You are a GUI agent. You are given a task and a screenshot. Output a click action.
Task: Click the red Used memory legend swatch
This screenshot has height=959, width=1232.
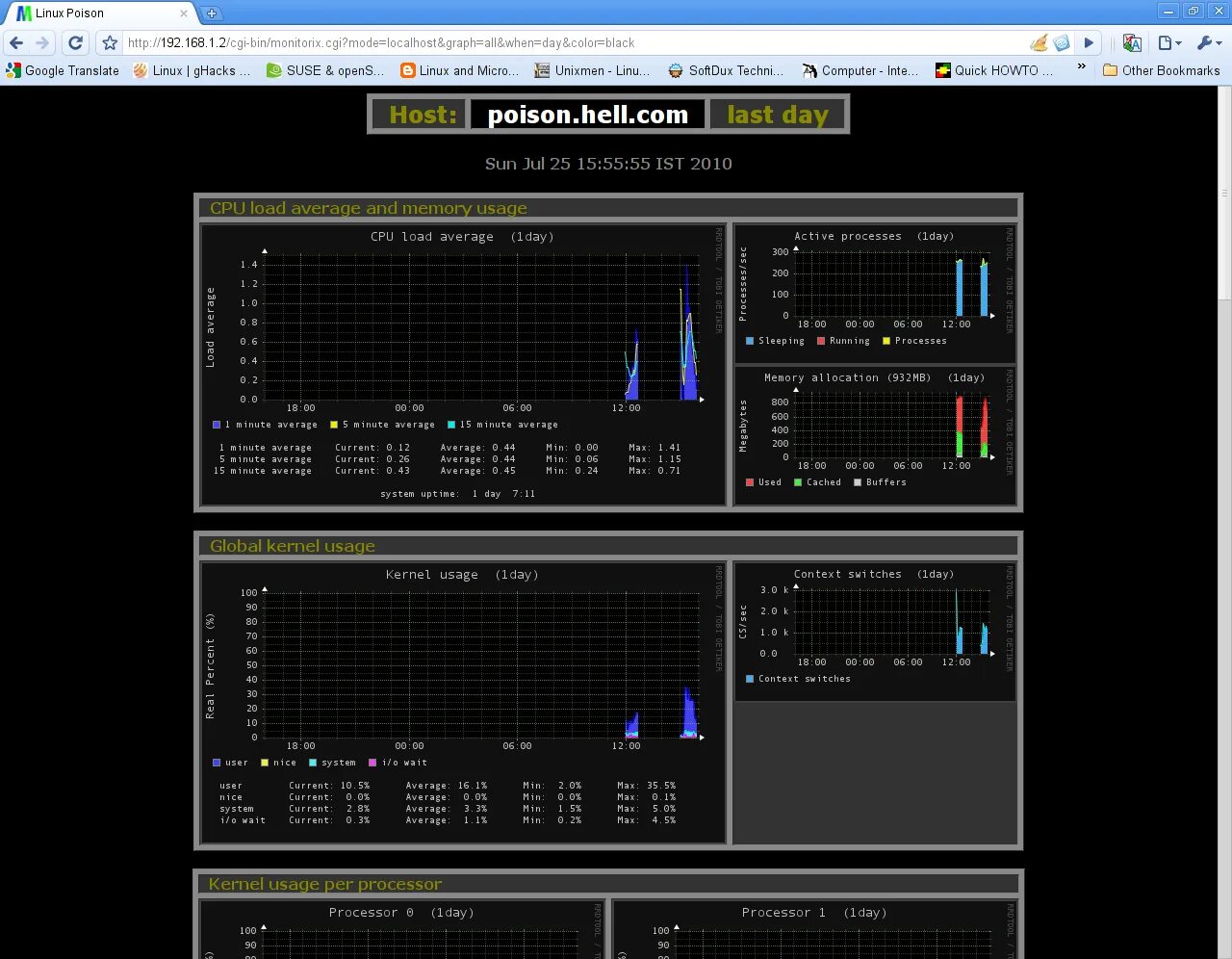pyautogui.click(x=750, y=482)
